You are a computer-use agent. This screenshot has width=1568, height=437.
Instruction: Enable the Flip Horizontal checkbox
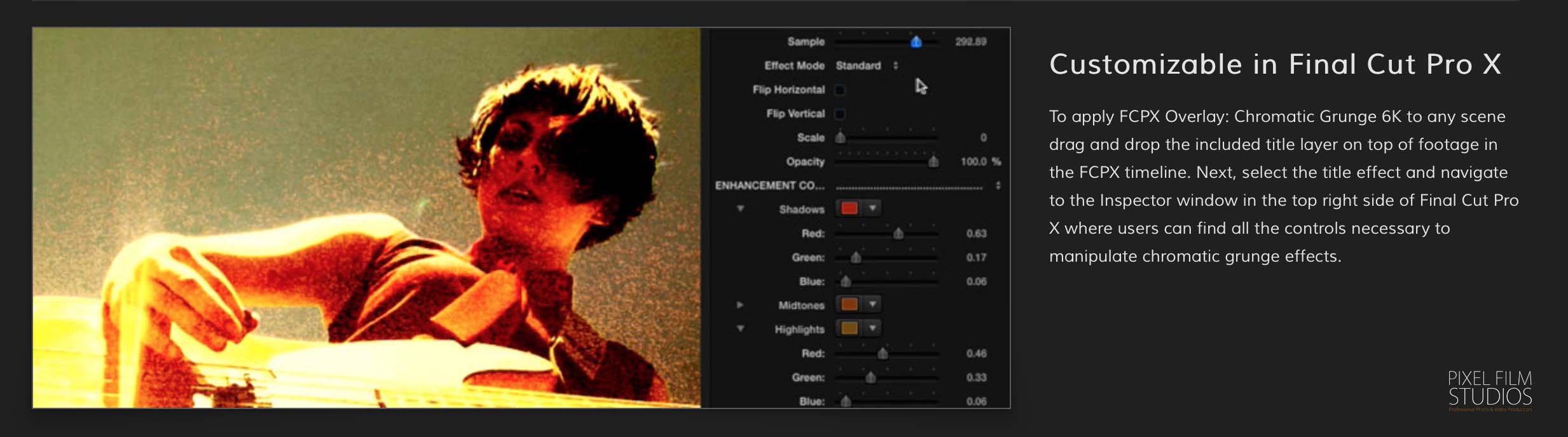point(840,90)
